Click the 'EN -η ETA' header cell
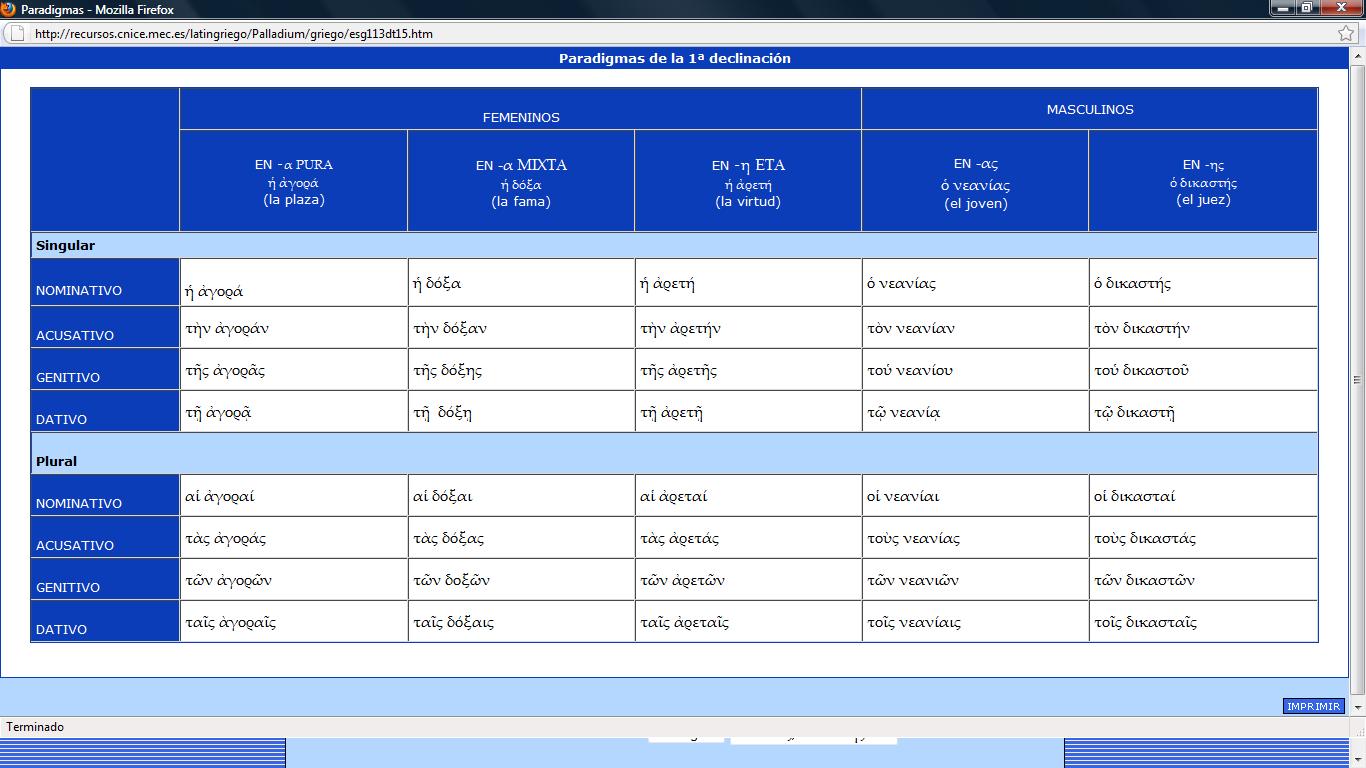 click(x=748, y=181)
